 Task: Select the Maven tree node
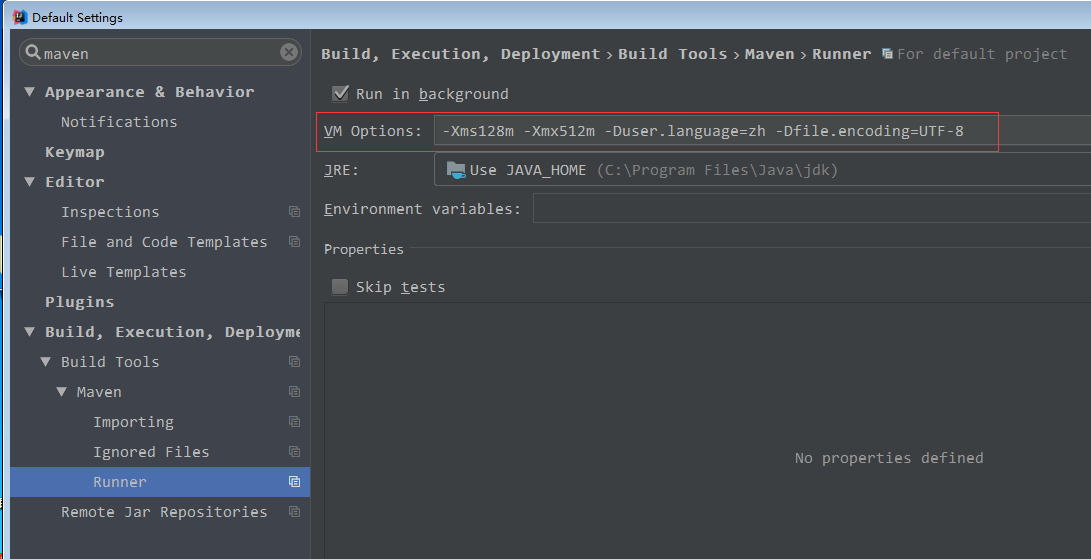tap(99, 392)
